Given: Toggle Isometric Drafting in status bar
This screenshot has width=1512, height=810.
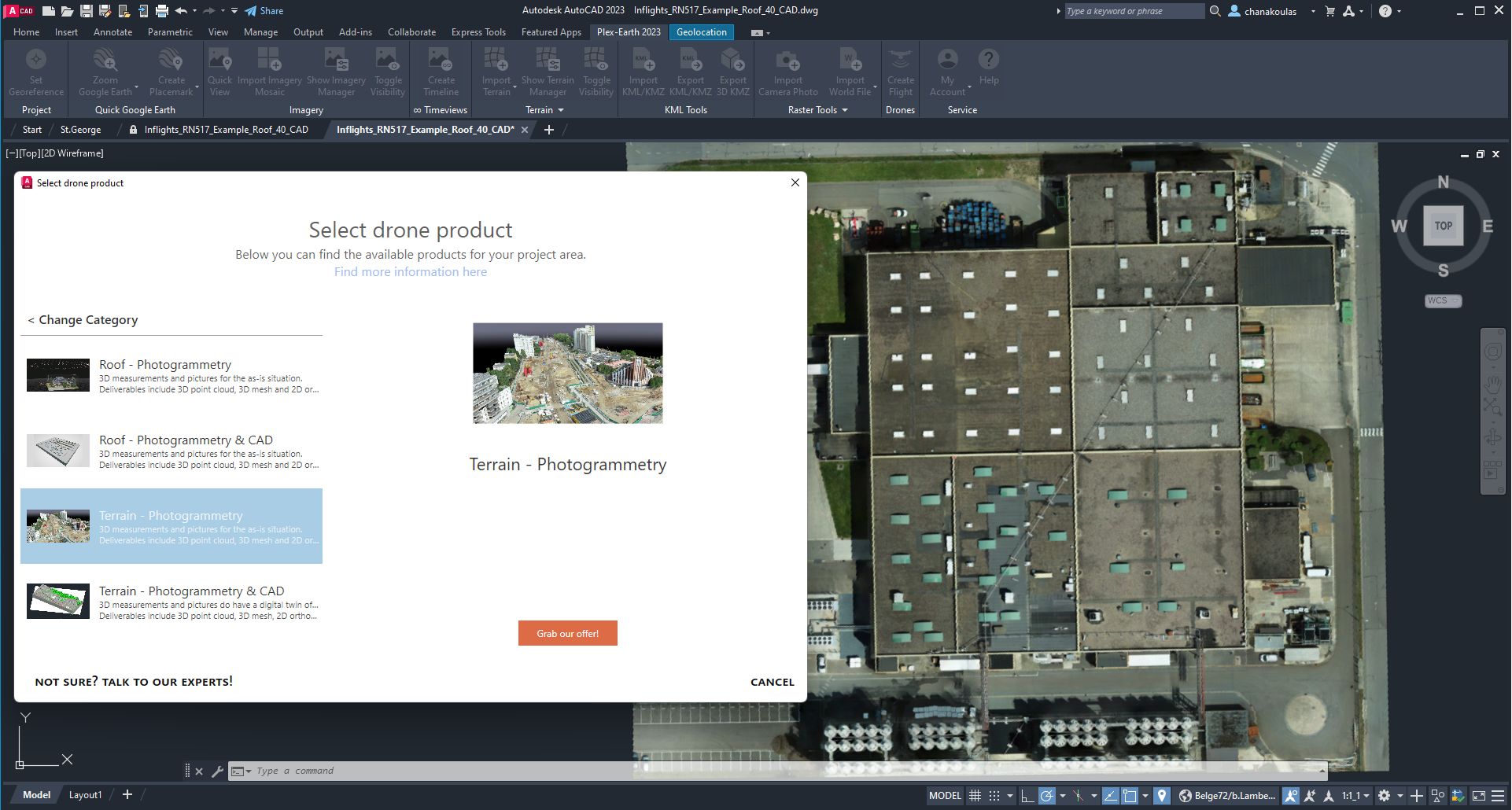Looking at the screenshot, I should pos(1079,796).
